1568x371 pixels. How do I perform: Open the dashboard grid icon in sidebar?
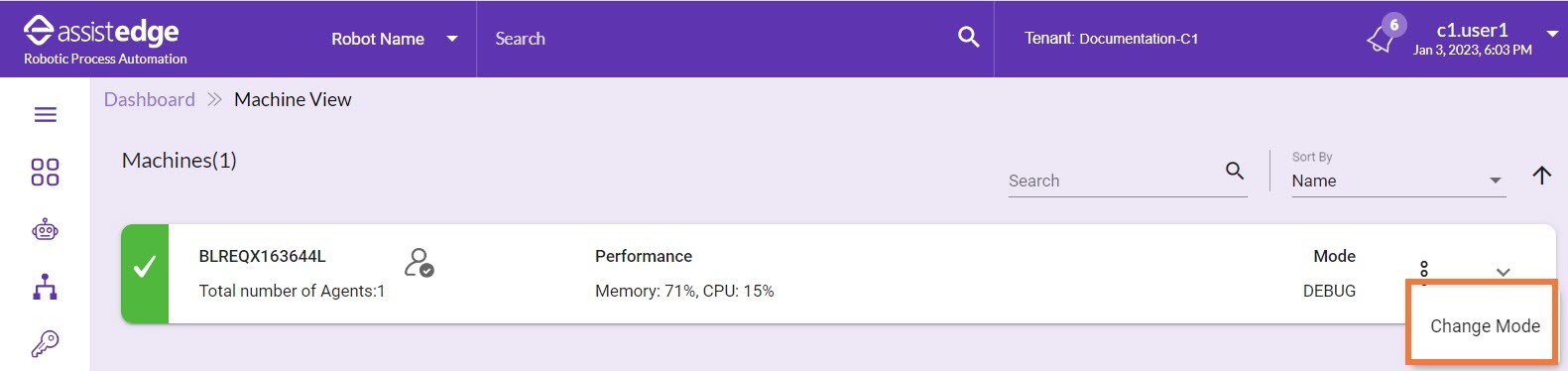[45, 172]
